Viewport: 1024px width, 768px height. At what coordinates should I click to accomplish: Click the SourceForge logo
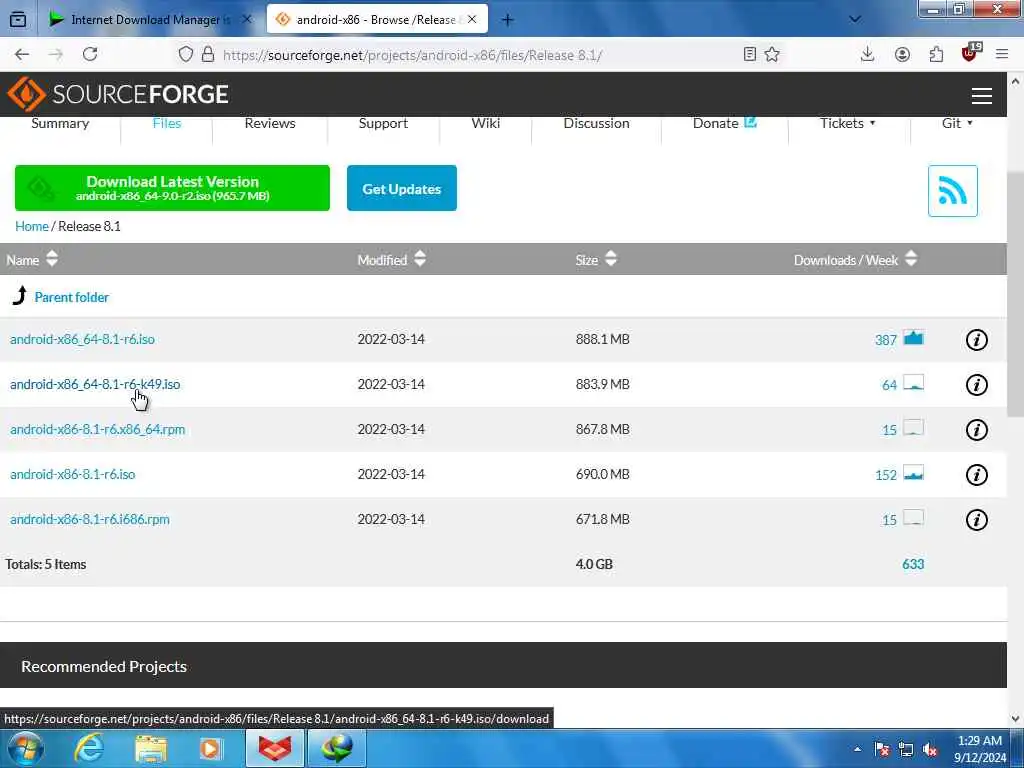[x=118, y=94]
